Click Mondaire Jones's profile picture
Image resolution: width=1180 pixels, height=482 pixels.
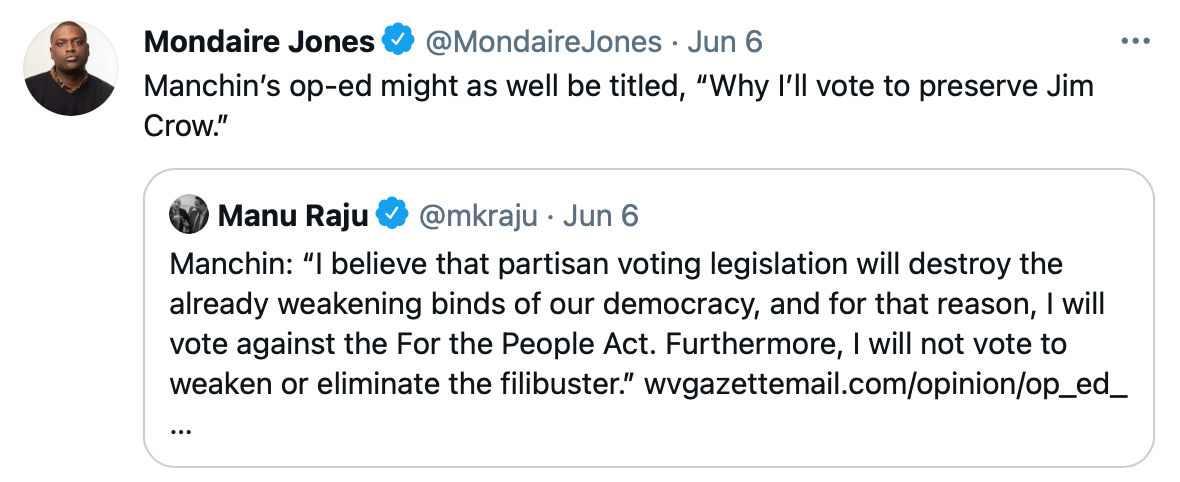70,69
